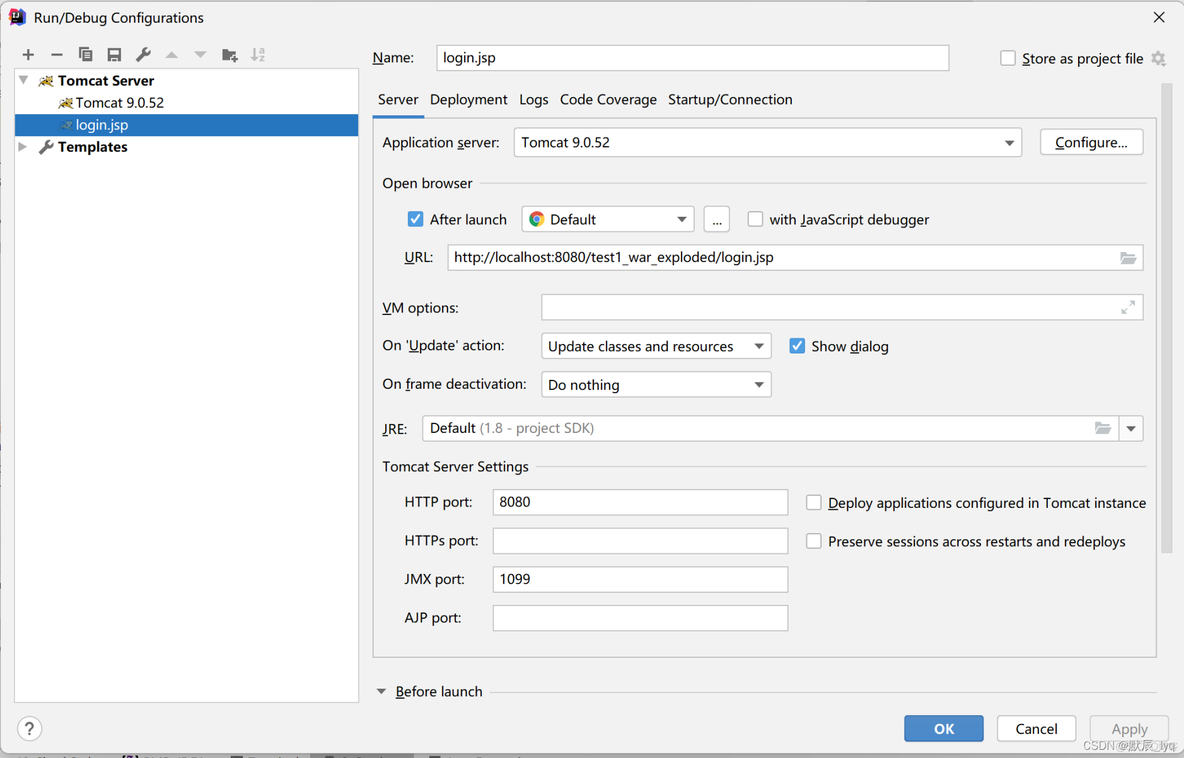Enable with JavaScript debugger

coord(754,219)
